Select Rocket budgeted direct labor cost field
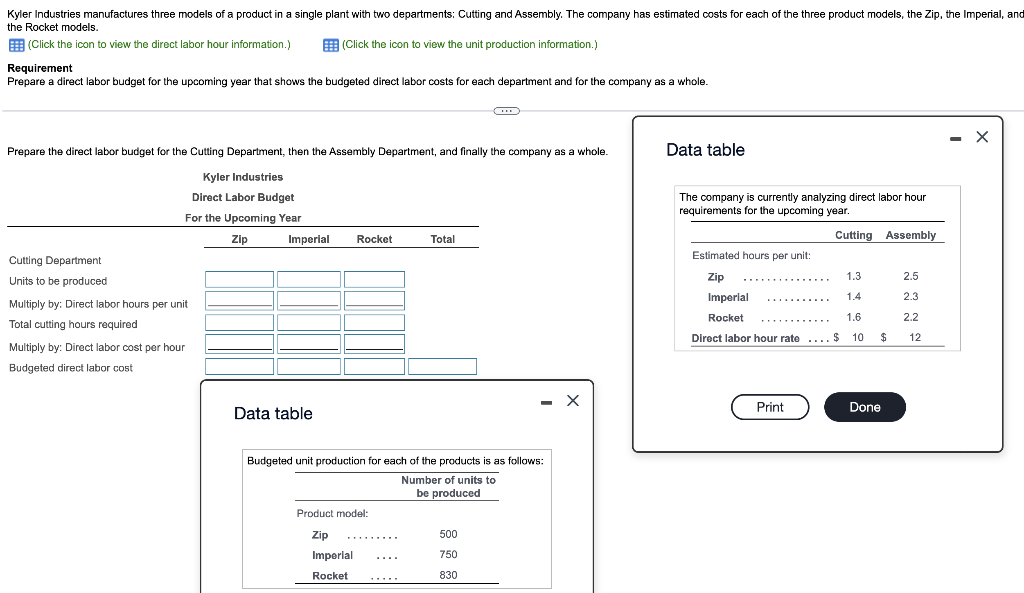Image resolution: width=1024 pixels, height=593 pixels. click(x=374, y=366)
